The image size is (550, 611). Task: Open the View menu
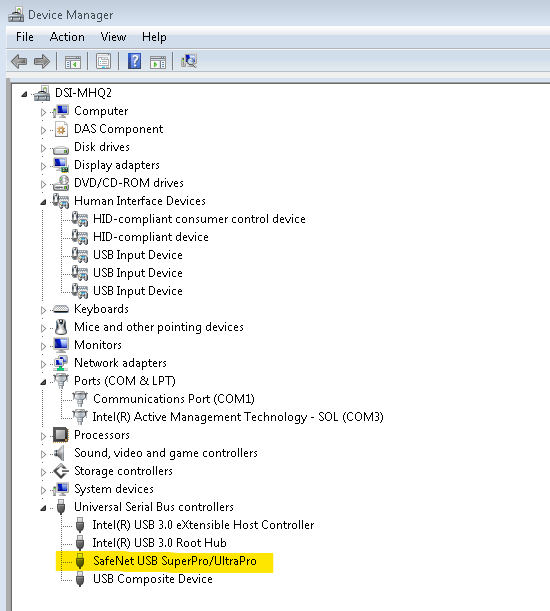113,37
